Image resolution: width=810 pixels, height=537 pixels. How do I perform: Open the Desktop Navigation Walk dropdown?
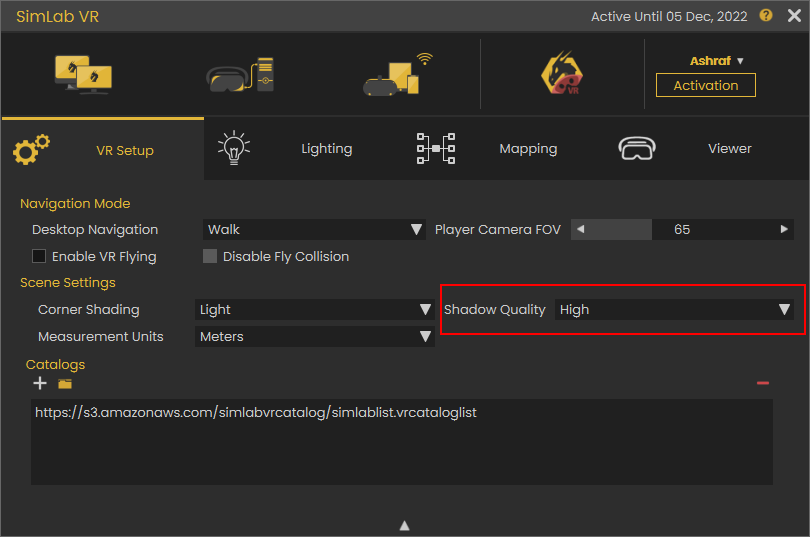click(314, 229)
